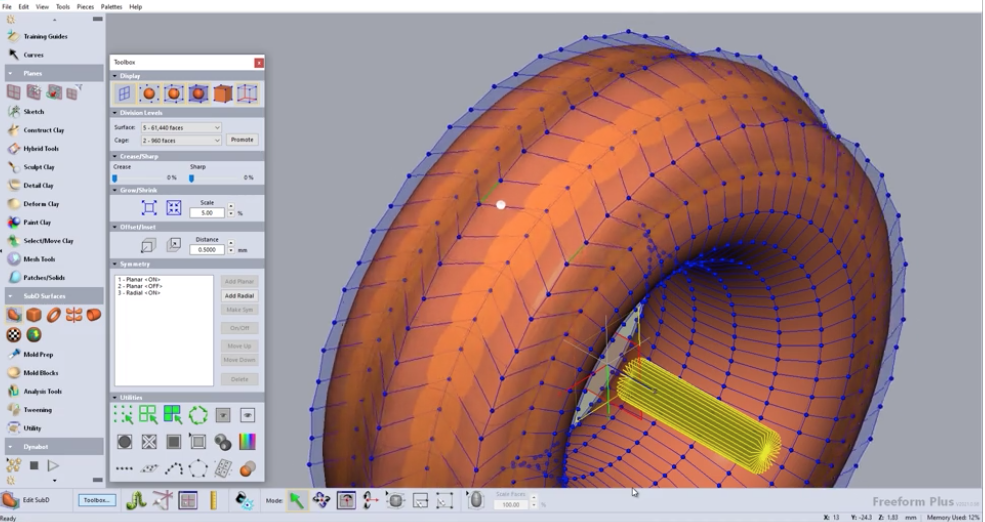Click the Scale value field
The image size is (985, 522).
point(207,213)
